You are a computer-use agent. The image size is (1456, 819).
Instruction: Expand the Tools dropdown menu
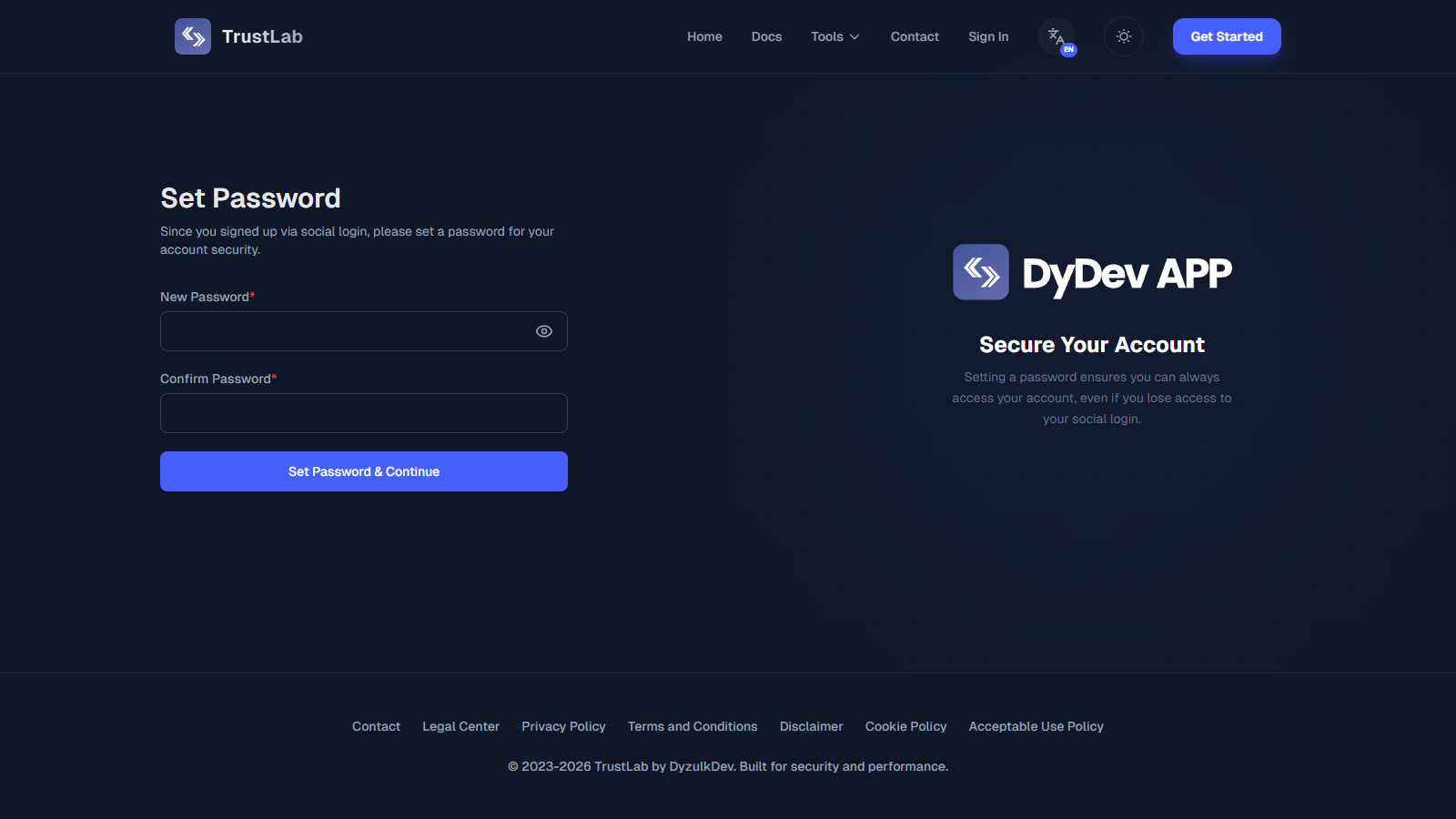834,36
